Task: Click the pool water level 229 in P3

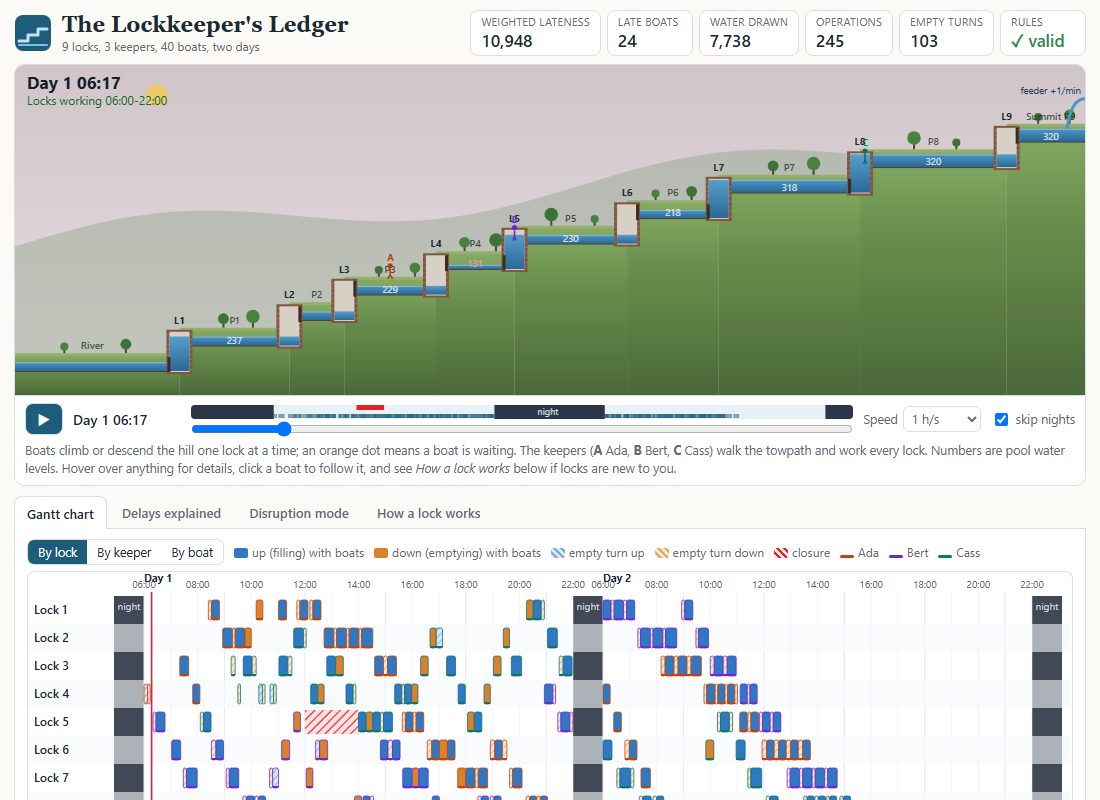Action: tap(390, 289)
